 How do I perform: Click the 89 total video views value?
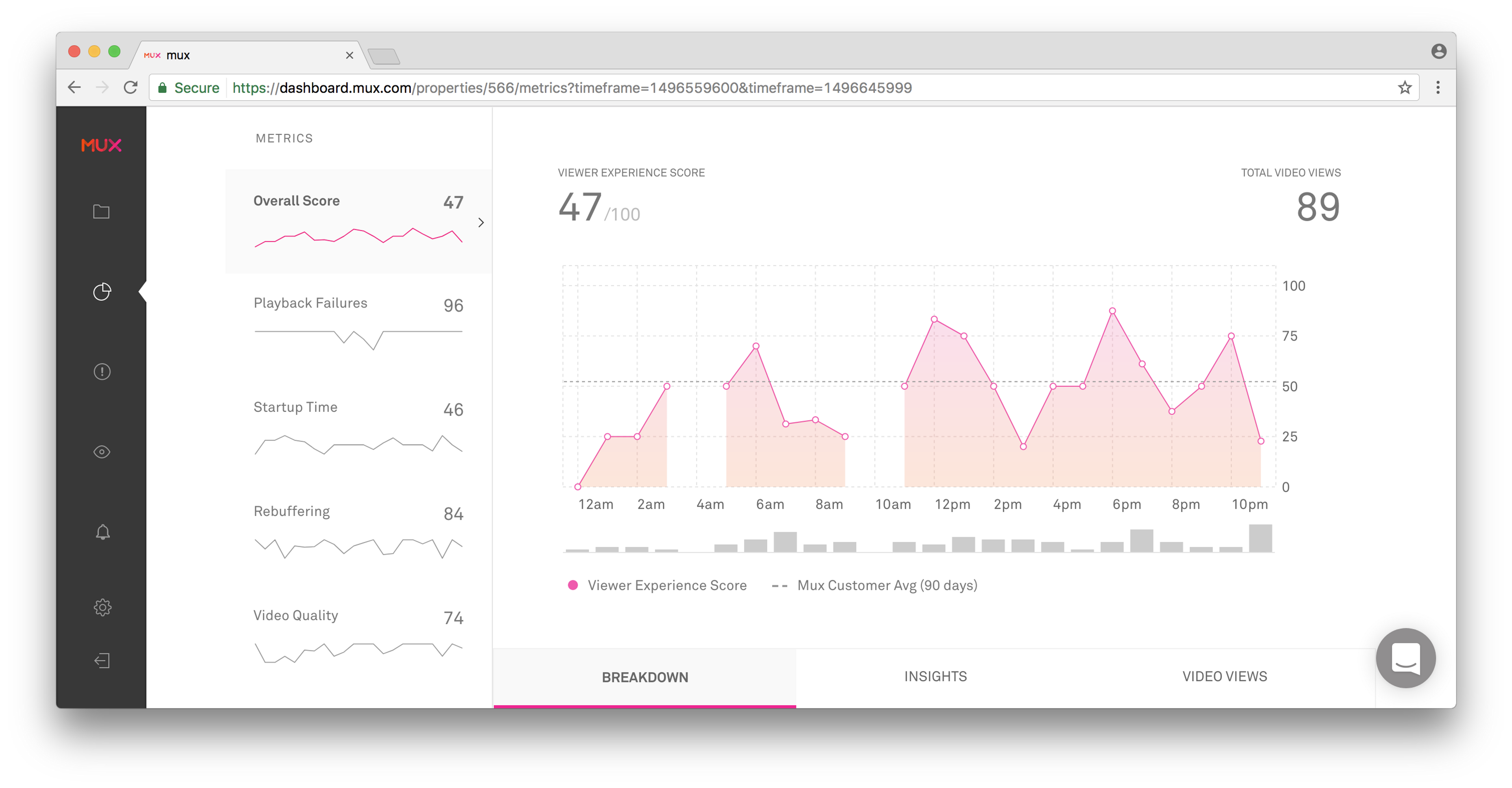1318,207
